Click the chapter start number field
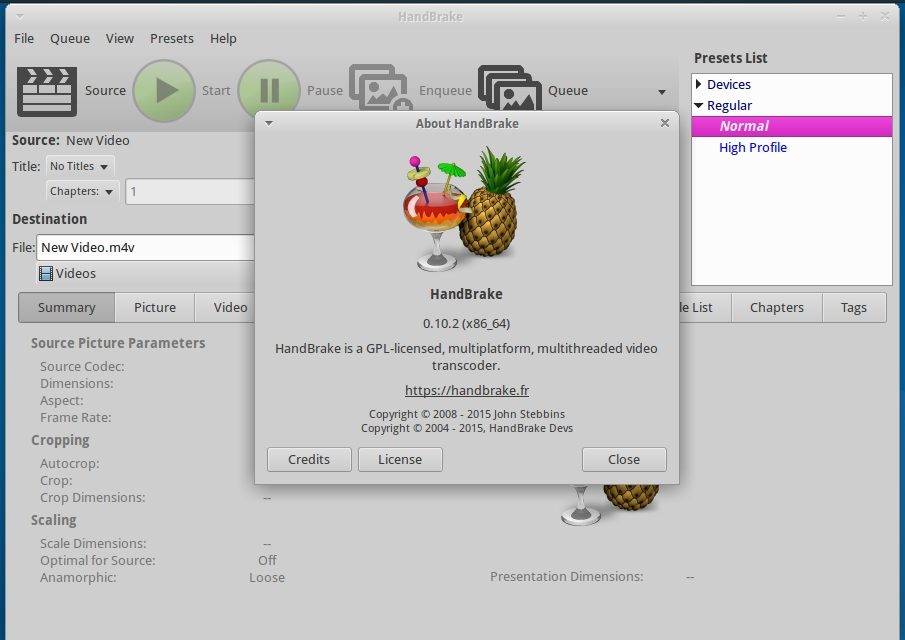Screen dimensions: 905x640 click(190, 192)
